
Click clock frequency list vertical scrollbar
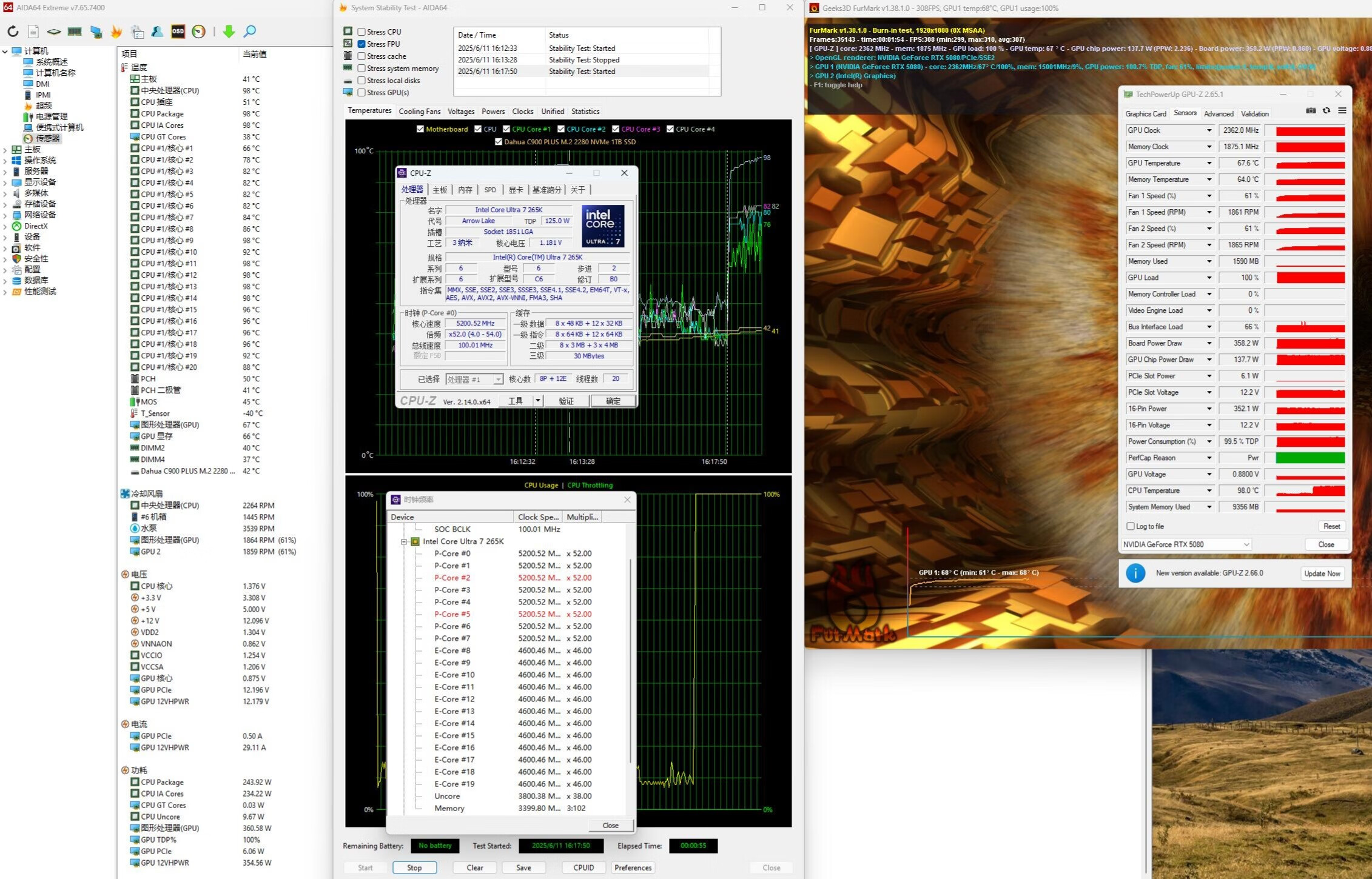click(x=631, y=661)
